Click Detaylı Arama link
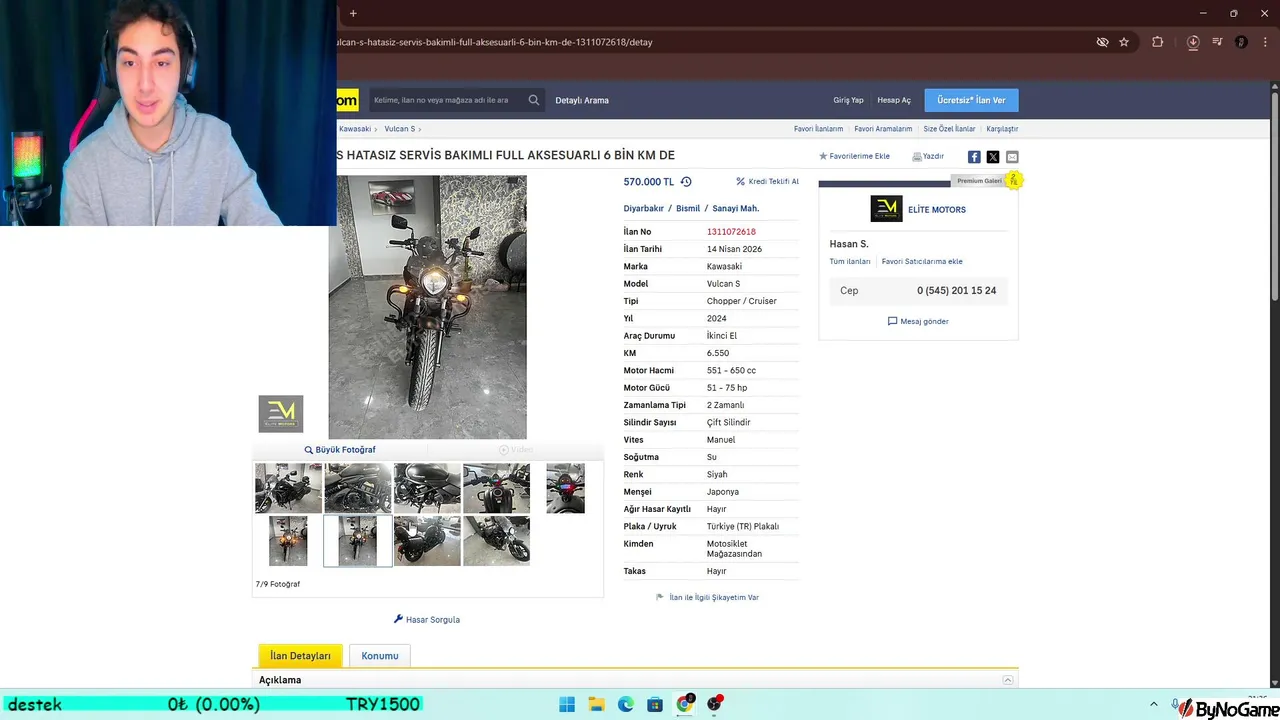 point(582,100)
